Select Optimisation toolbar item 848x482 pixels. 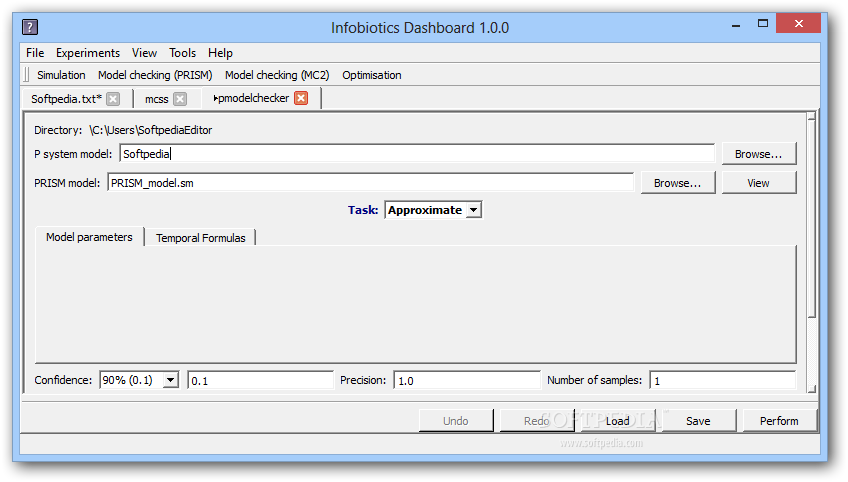[x=372, y=75]
